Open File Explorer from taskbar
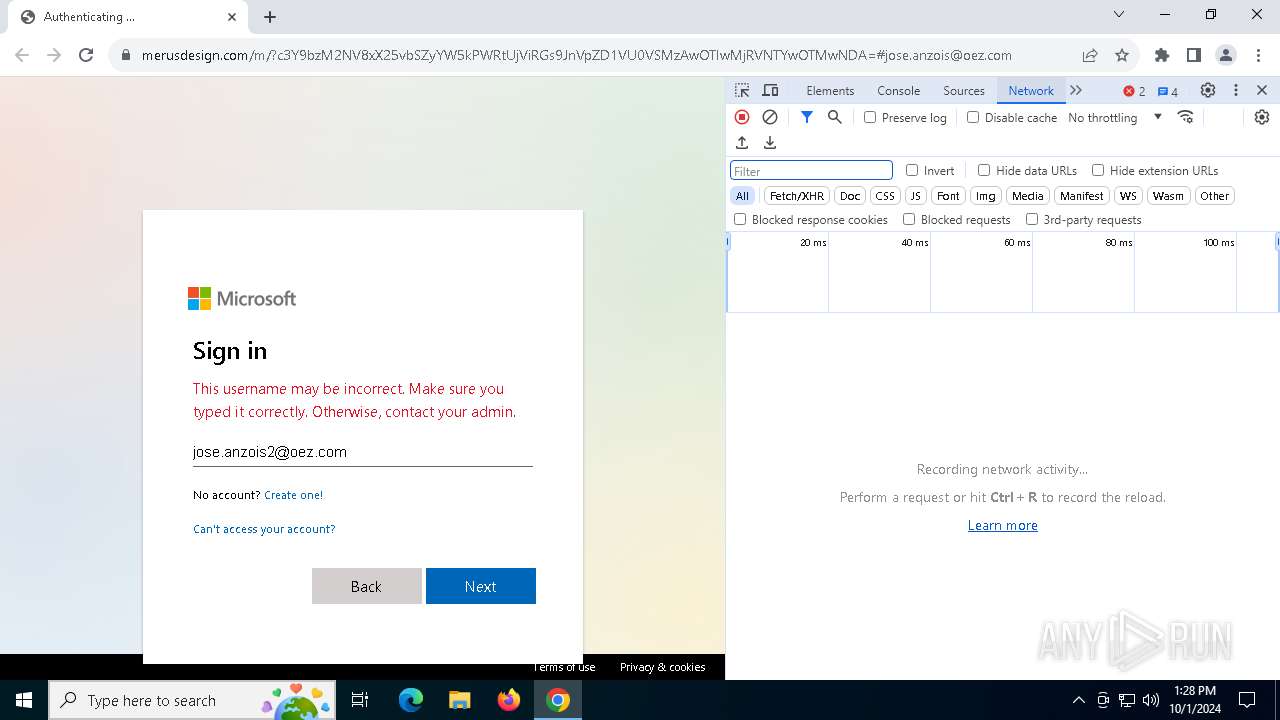This screenshot has width=1280, height=720. click(460, 700)
